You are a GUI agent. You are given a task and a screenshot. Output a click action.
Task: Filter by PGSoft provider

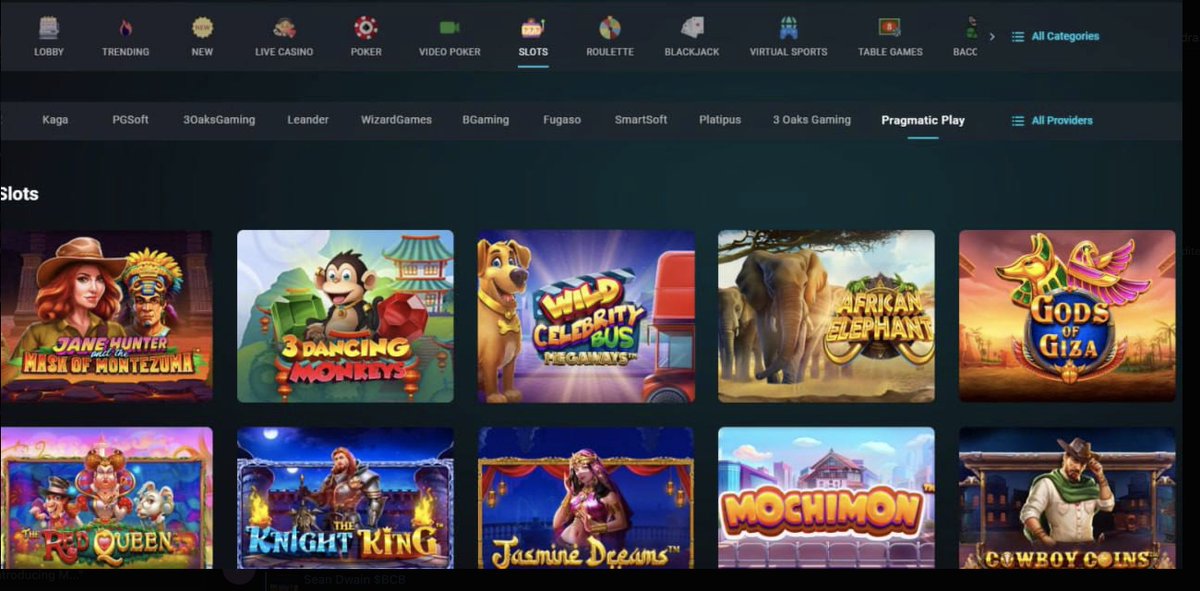coord(130,120)
